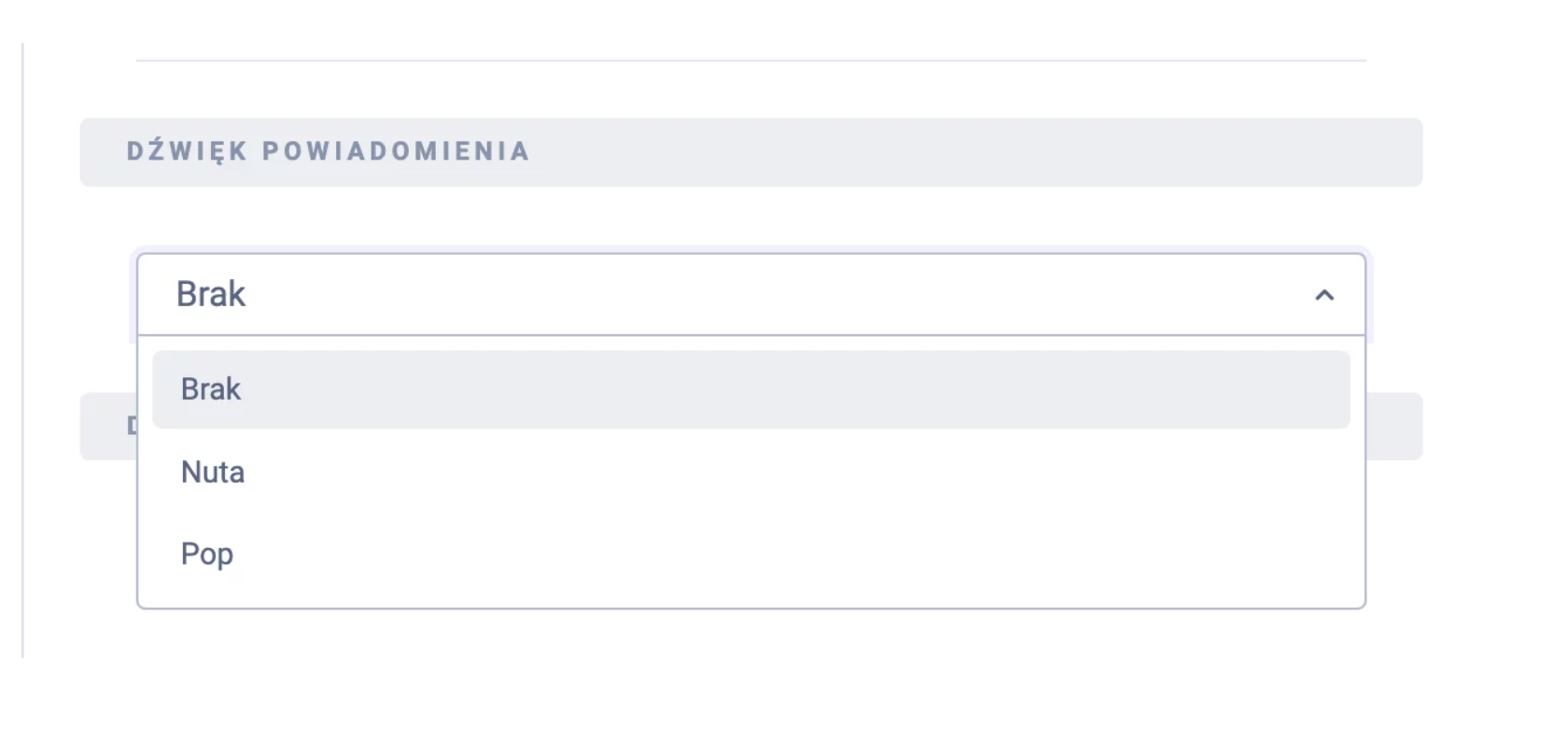This screenshot has height=730, width=1568.
Task: Collapse the dropdown with the chevron arrow
Action: click(x=1323, y=295)
